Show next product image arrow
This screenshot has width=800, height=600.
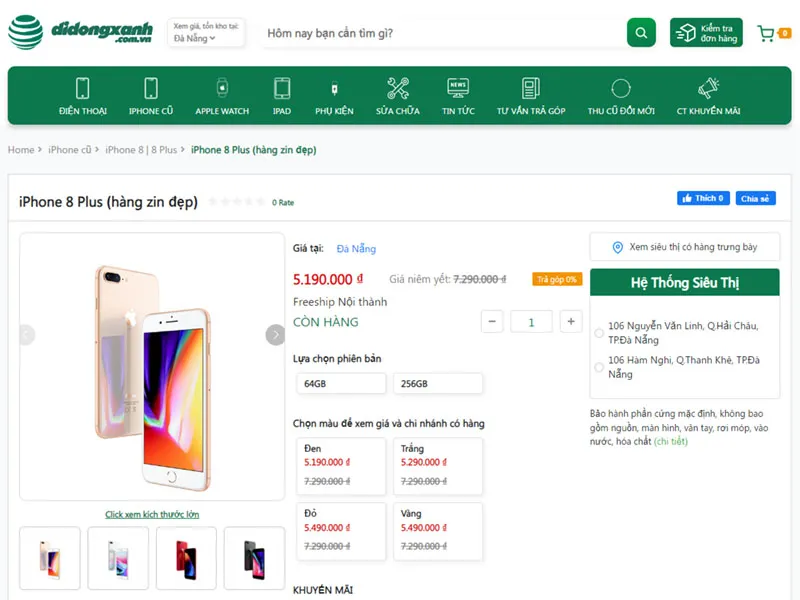276,335
